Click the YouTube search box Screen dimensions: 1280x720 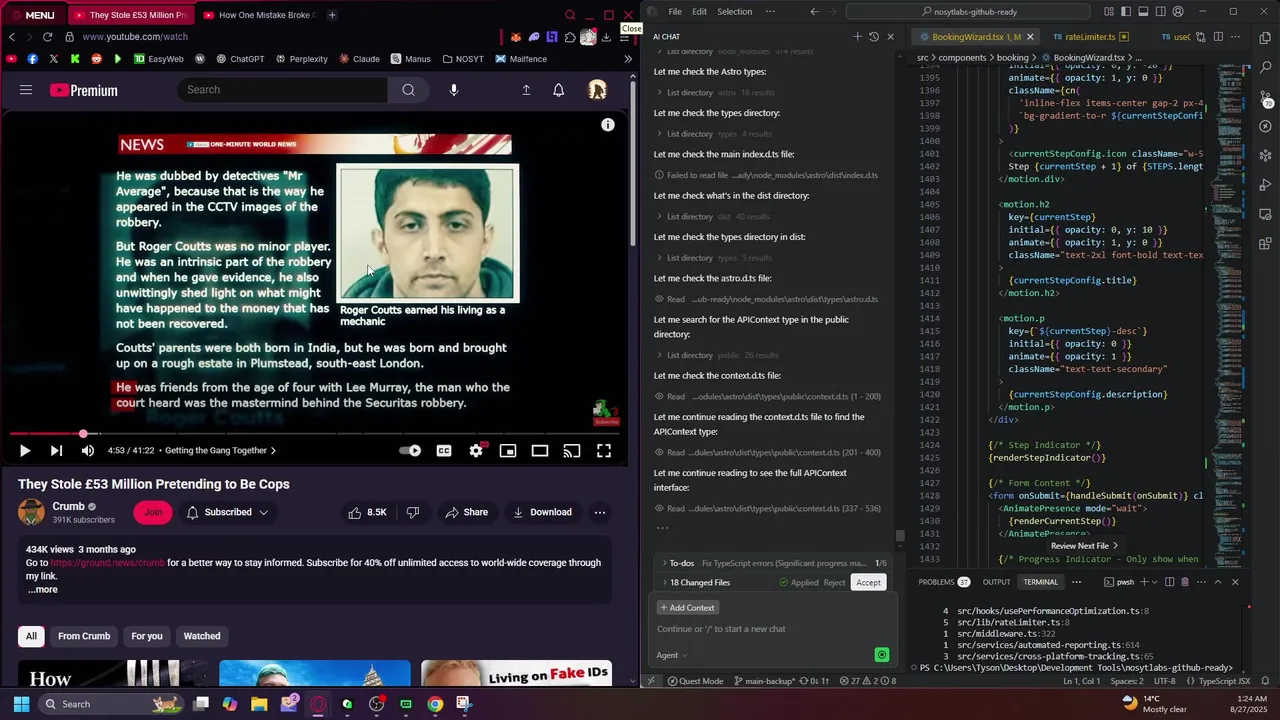pyautogui.click(x=283, y=90)
